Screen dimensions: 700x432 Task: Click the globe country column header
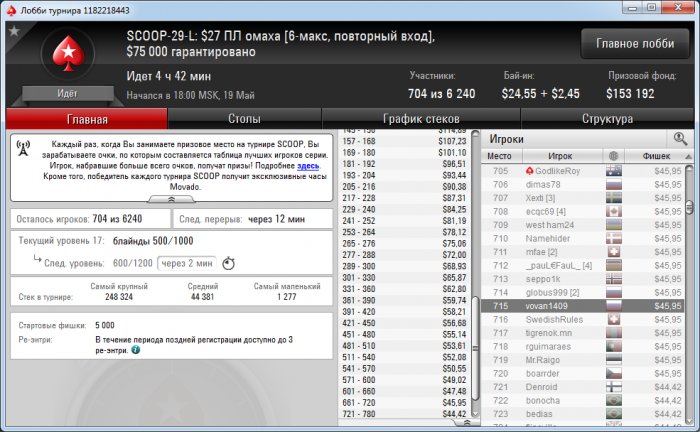pyautogui.click(x=613, y=156)
